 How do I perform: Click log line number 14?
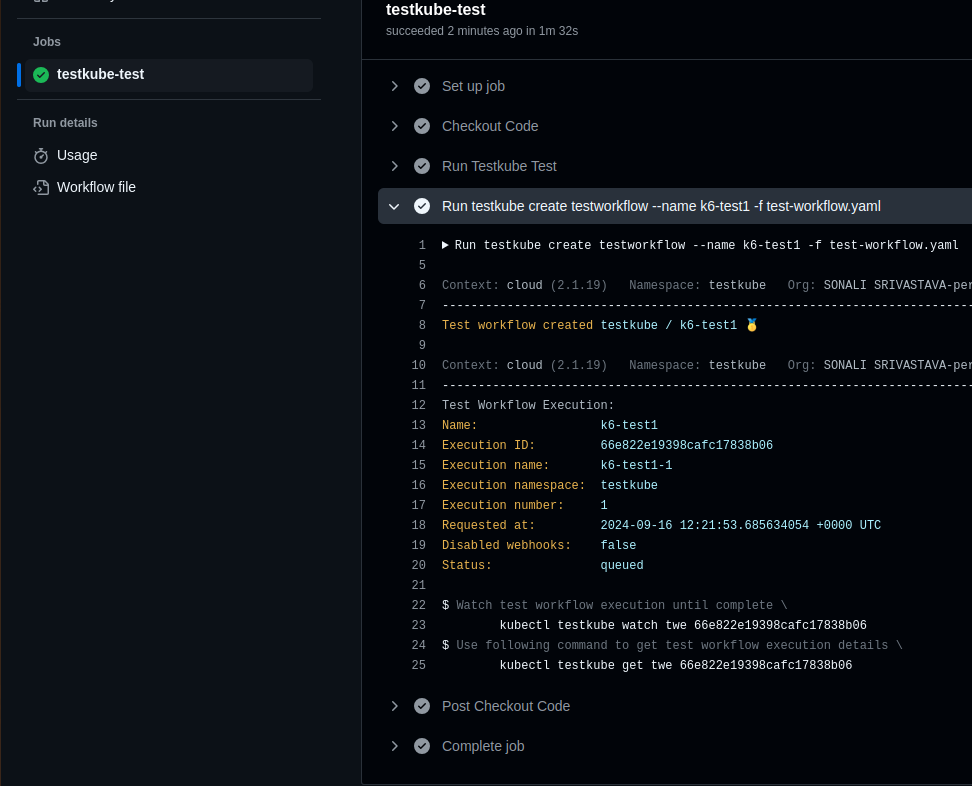click(418, 445)
